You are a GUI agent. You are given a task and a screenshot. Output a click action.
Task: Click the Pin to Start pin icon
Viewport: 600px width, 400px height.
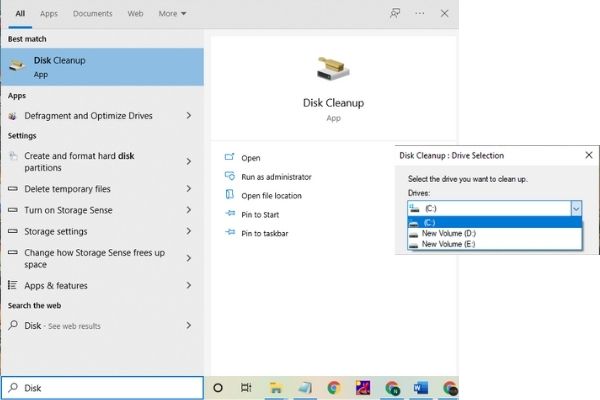pyautogui.click(x=230, y=213)
